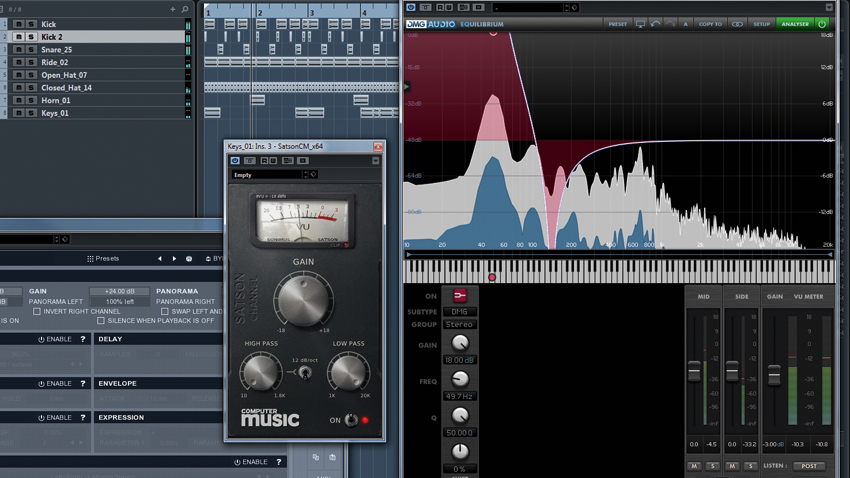Screen dimensions: 850x478
Task: Click COPY TO in Equilibrium toolbar
Action: pos(710,24)
